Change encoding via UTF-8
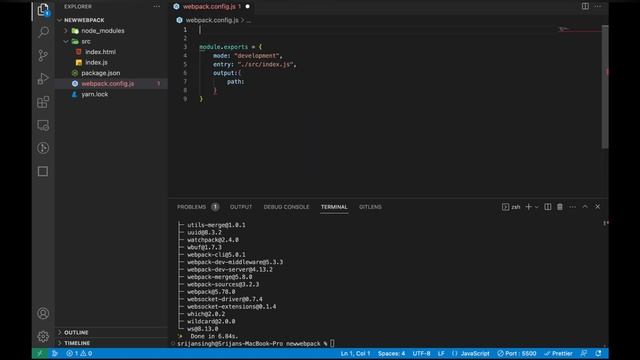Viewport: 640px width, 360px height. point(421,353)
